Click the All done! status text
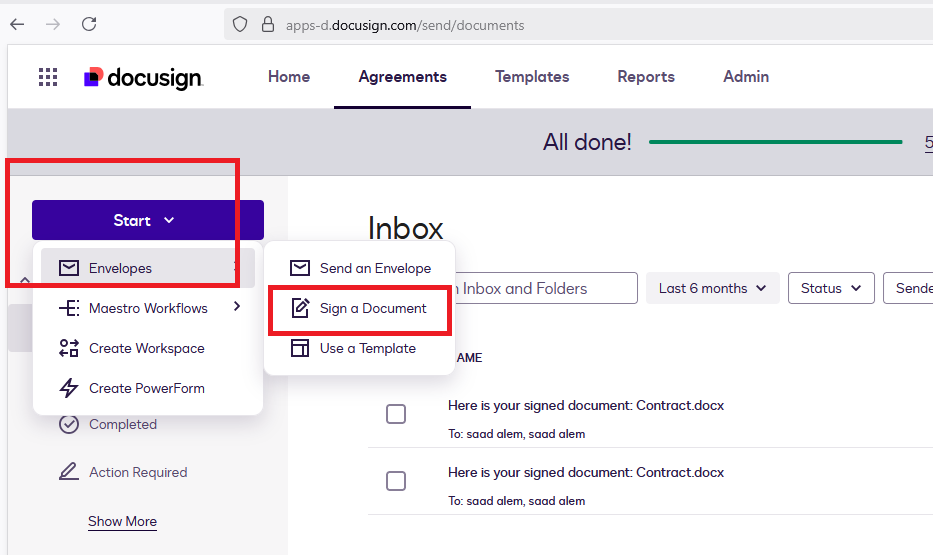 pyautogui.click(x=587, y=142)
